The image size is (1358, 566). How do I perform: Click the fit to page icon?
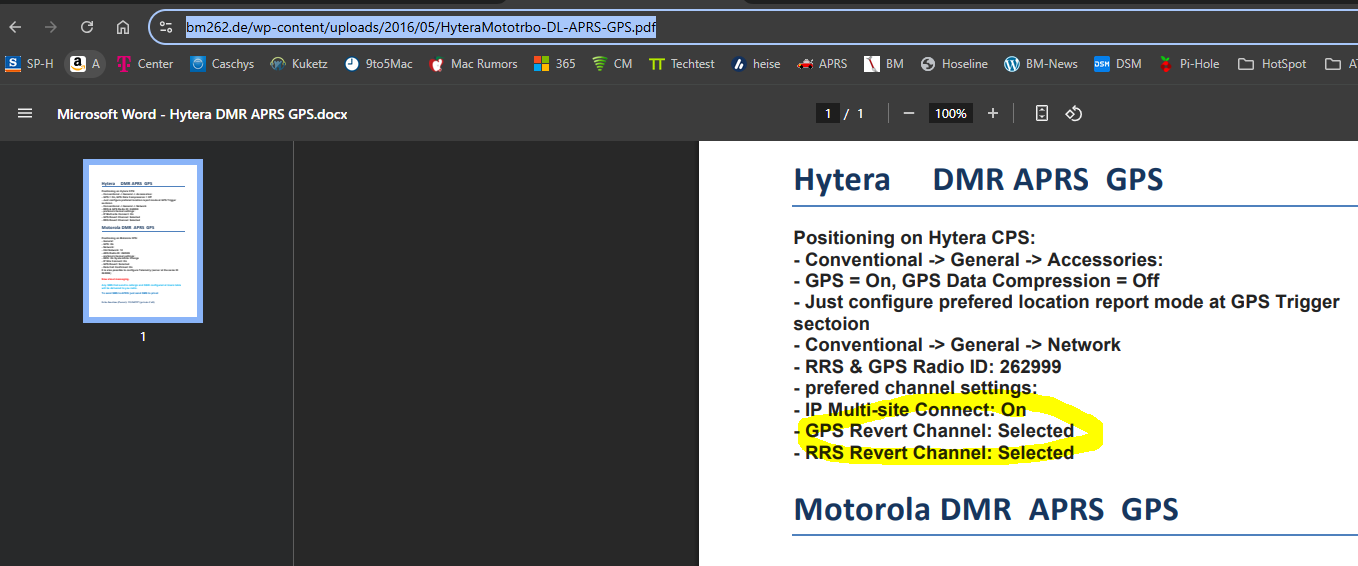click(x=1041, y=114)
